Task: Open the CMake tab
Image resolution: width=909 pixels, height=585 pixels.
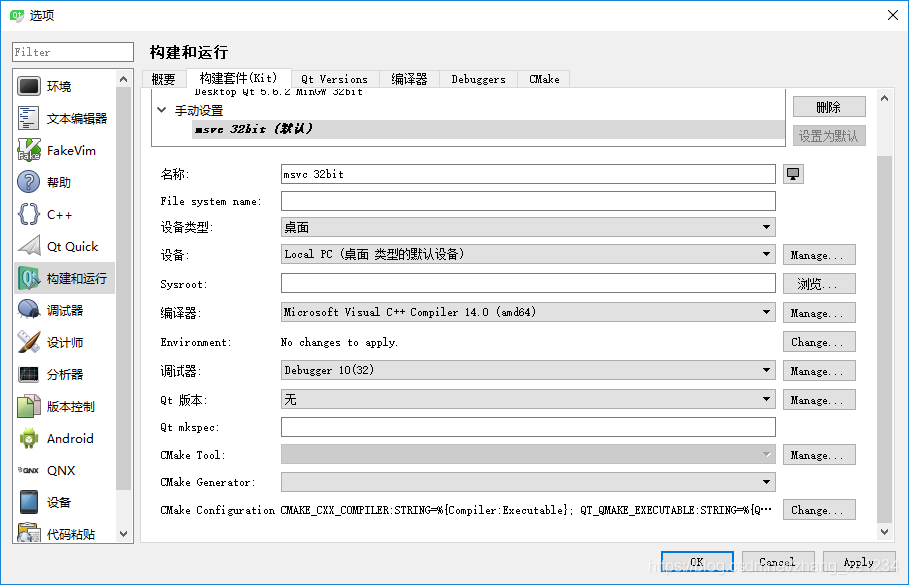Action: click(x=544, y=79)
